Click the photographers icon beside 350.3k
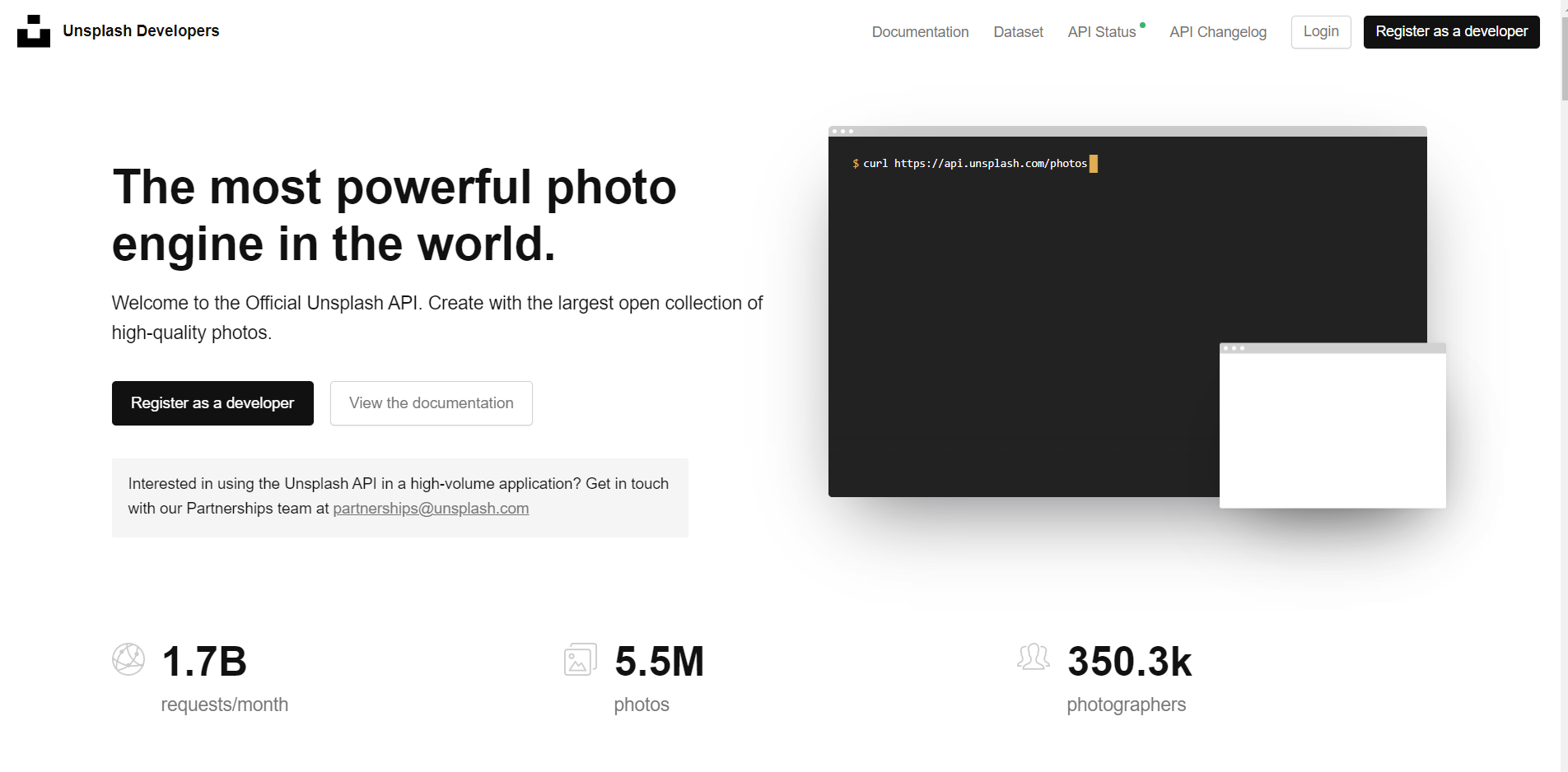Image resolution: width=1568 pixels, height=772 pixels. click(1034, 657)
